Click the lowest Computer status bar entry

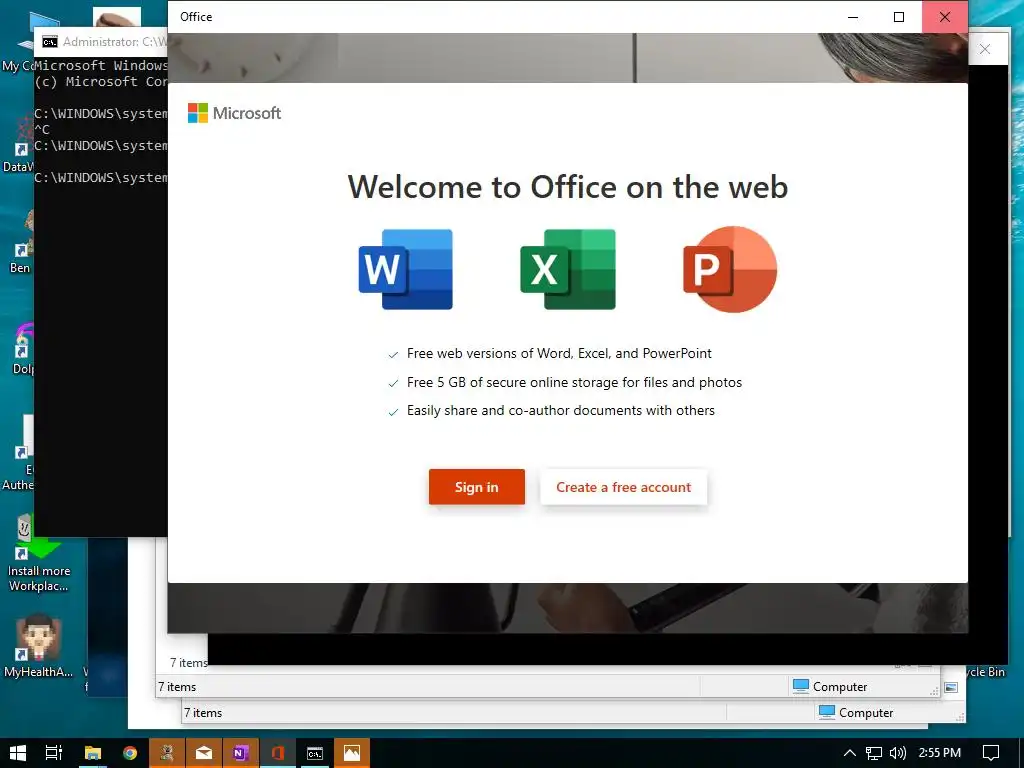point(856,712)
